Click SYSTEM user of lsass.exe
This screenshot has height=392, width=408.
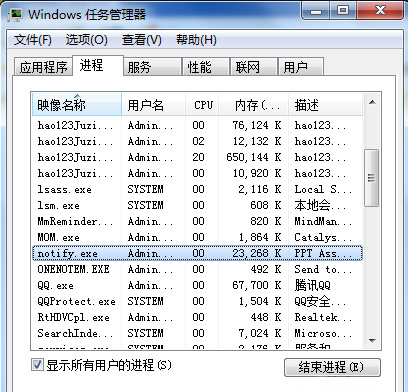pyautogui.click(x=146, y=189)
